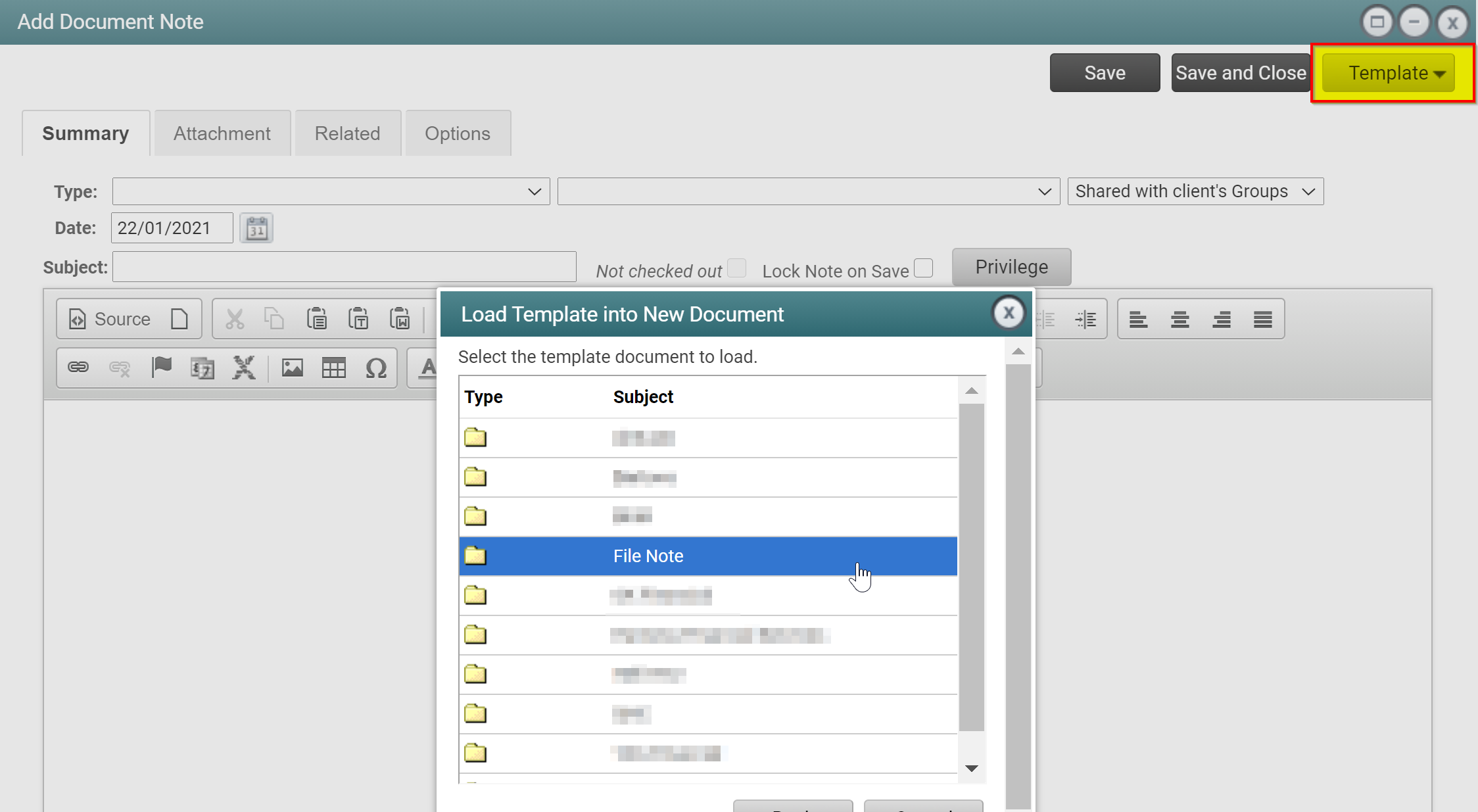This screenshot has height=812, width=1478.
Task: Click the insert link chain icon
Action: (78, 368)
